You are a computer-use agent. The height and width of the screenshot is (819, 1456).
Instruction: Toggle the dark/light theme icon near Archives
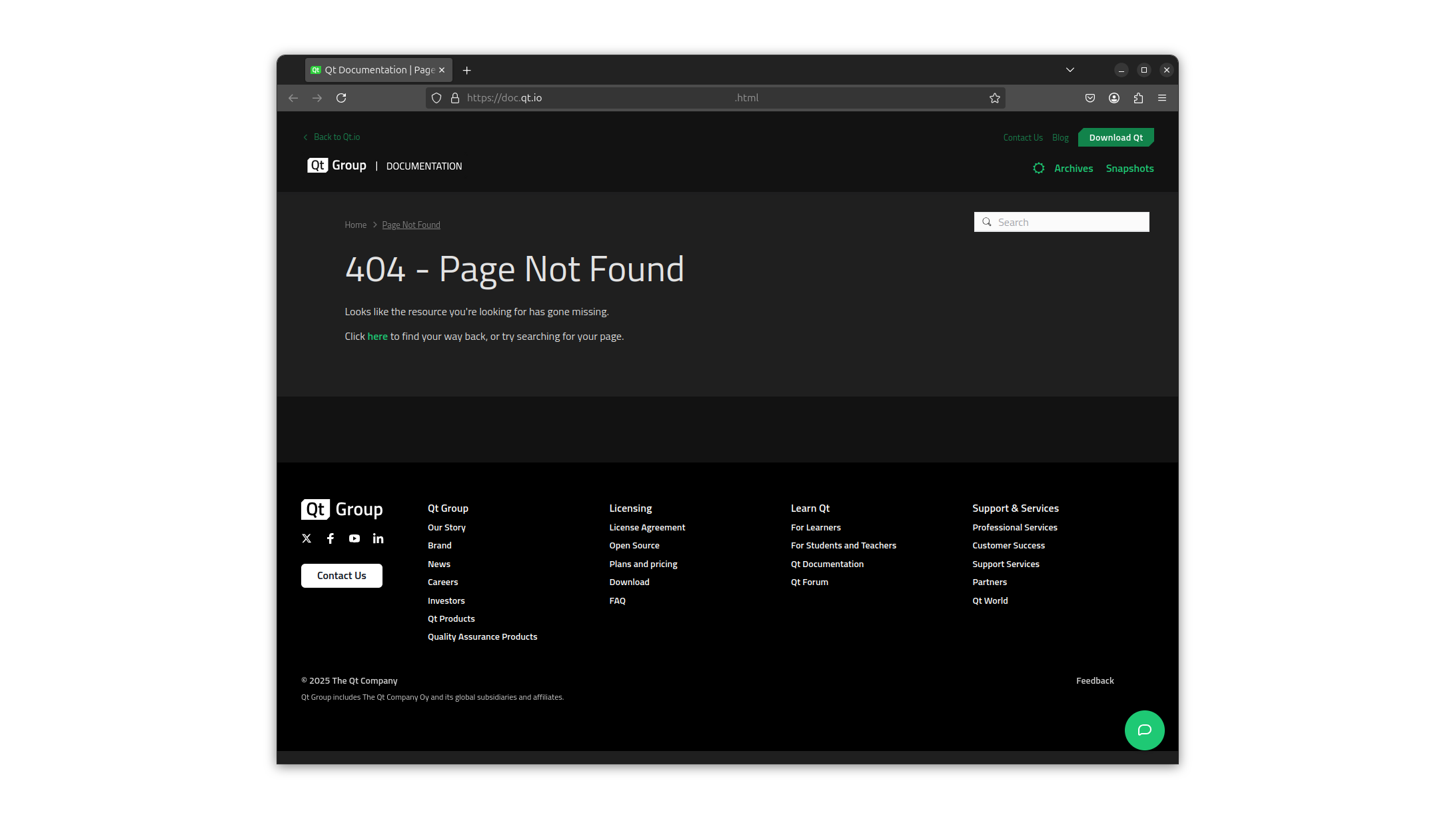(x=1038, y=169)
